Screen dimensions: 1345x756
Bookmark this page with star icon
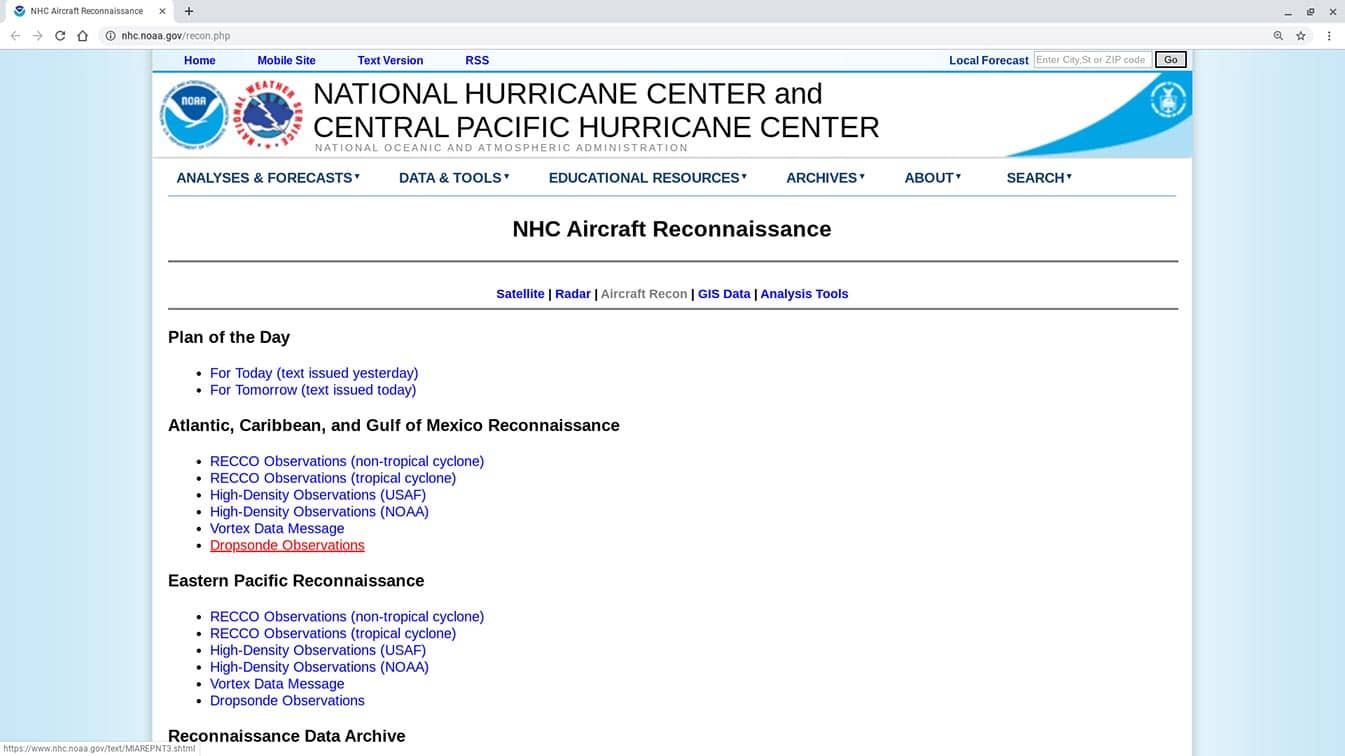coord(1301,36)
